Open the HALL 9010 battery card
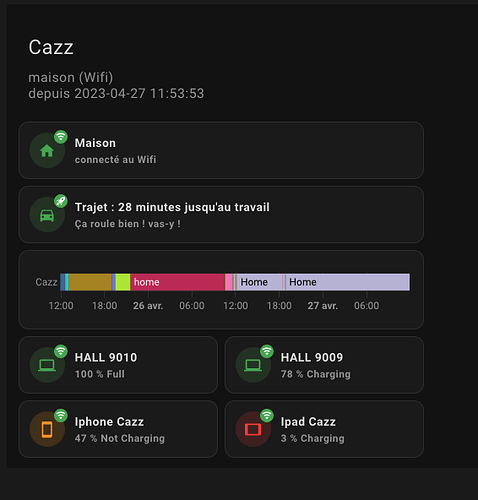Image resolution: width=478 pixels, height=500 pixels. (118, 365)
